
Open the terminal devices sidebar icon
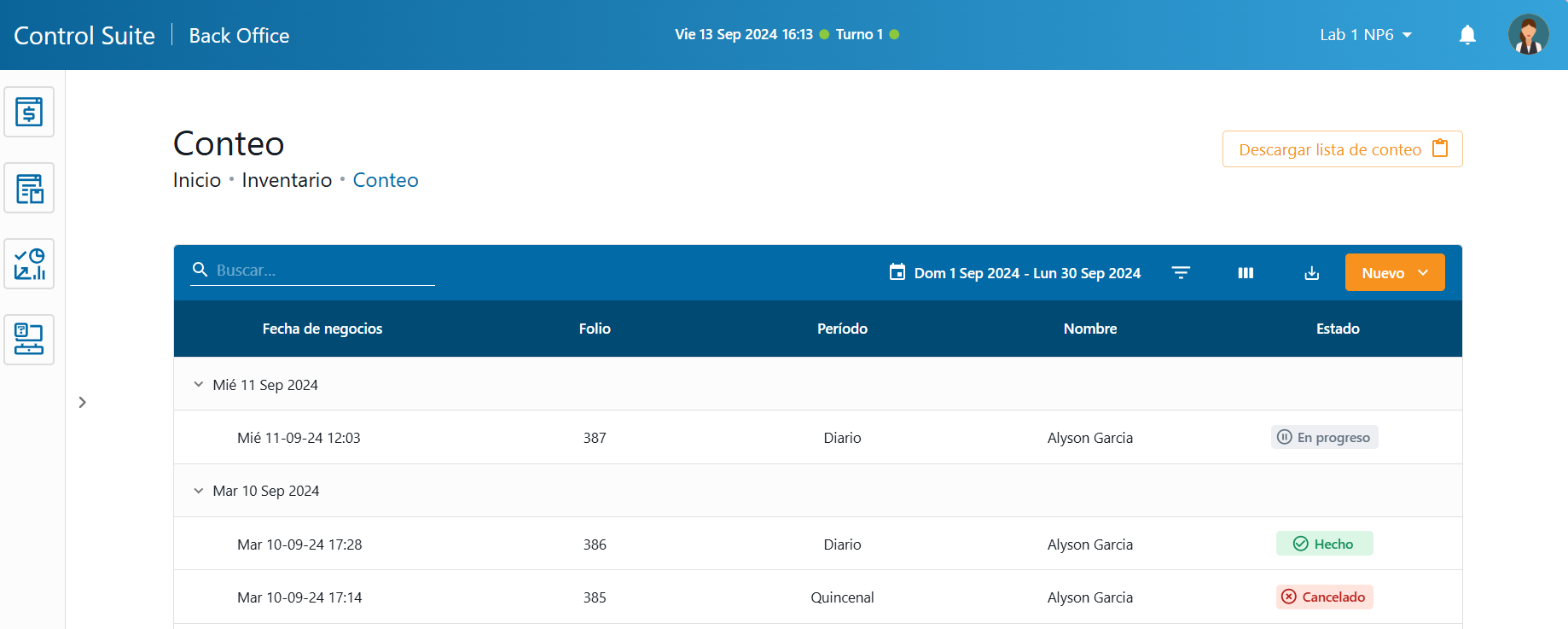(29, 340)
